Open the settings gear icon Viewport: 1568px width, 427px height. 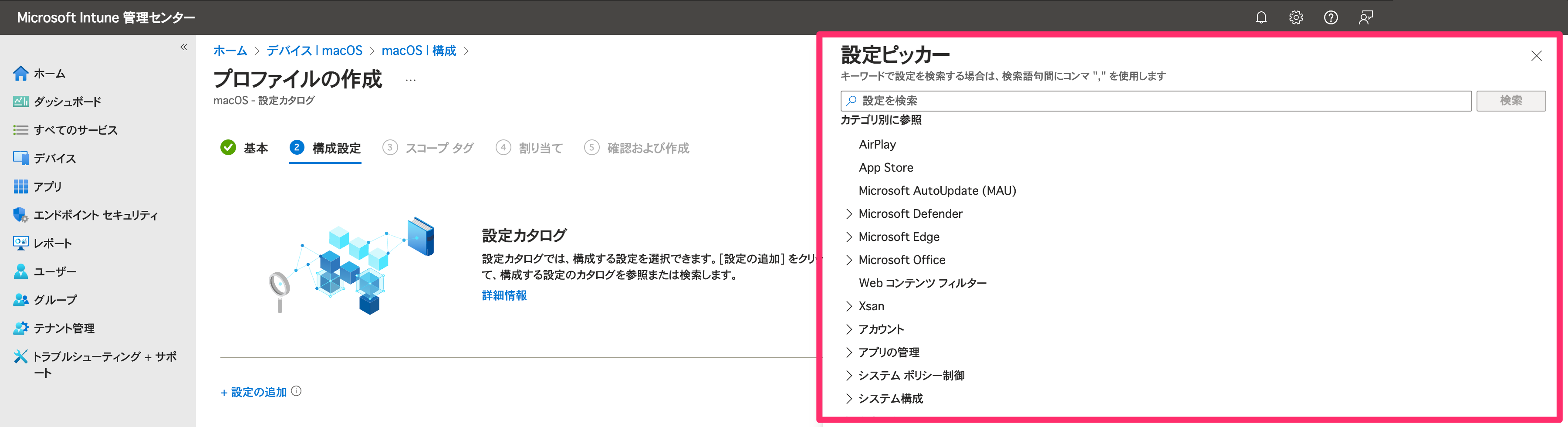tap(1296, 18)
